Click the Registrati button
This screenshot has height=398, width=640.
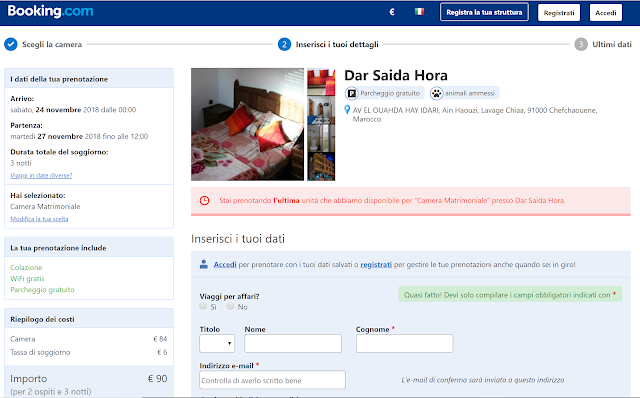[x=559, y=13]
